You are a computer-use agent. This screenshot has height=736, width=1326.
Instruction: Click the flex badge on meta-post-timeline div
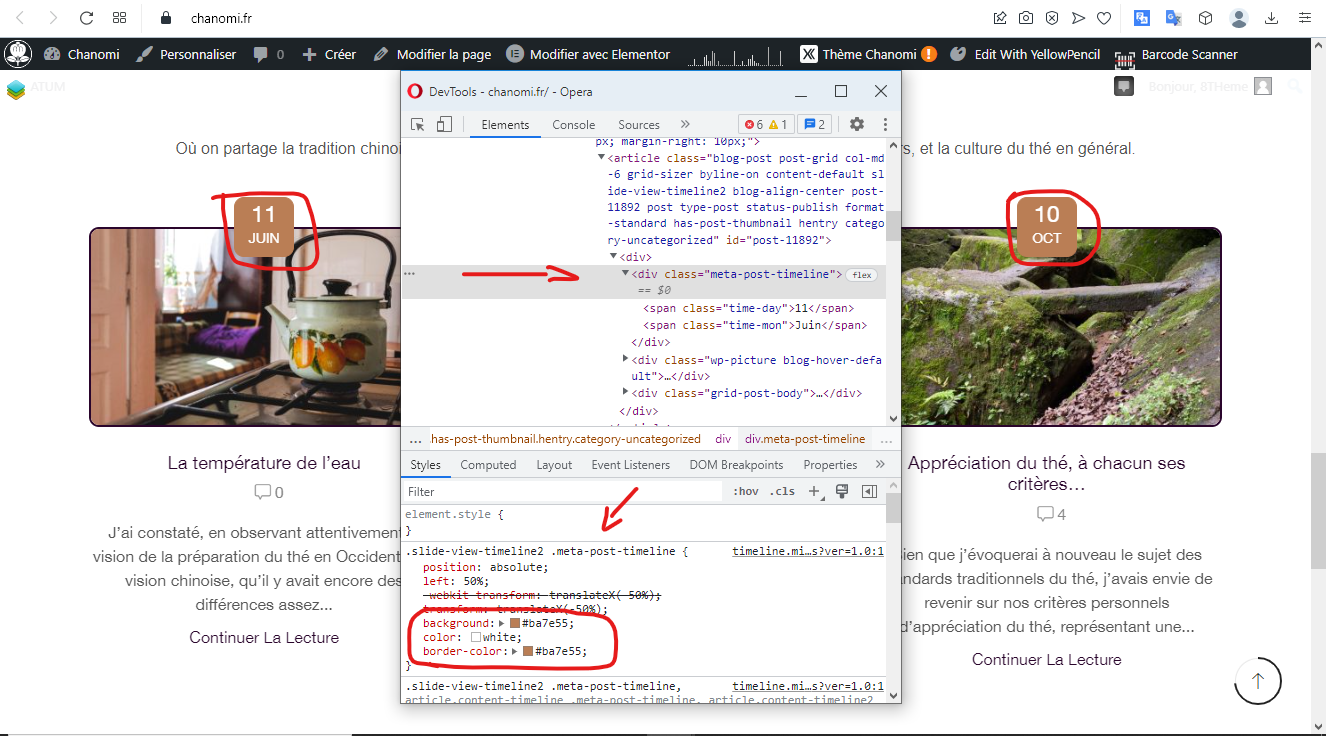(861, 274)
